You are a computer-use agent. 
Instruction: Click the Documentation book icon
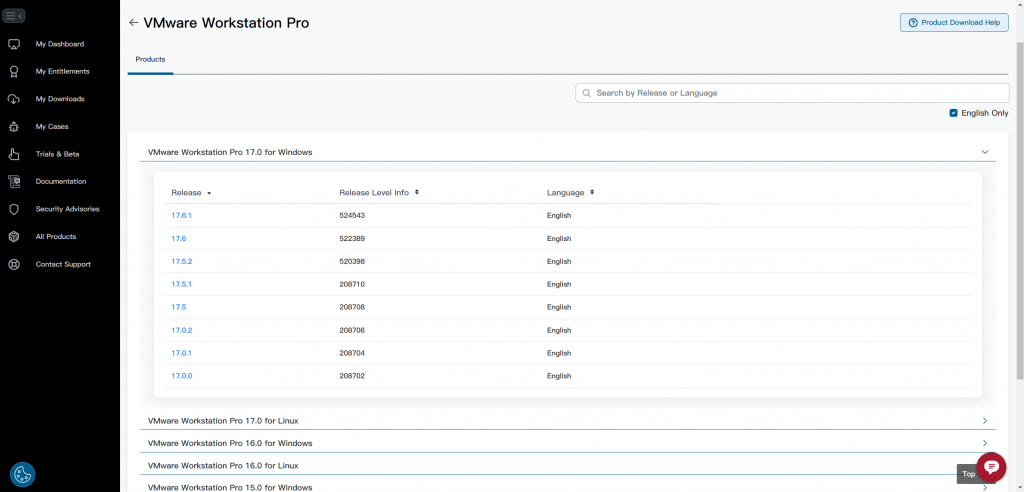pos(14,182)
